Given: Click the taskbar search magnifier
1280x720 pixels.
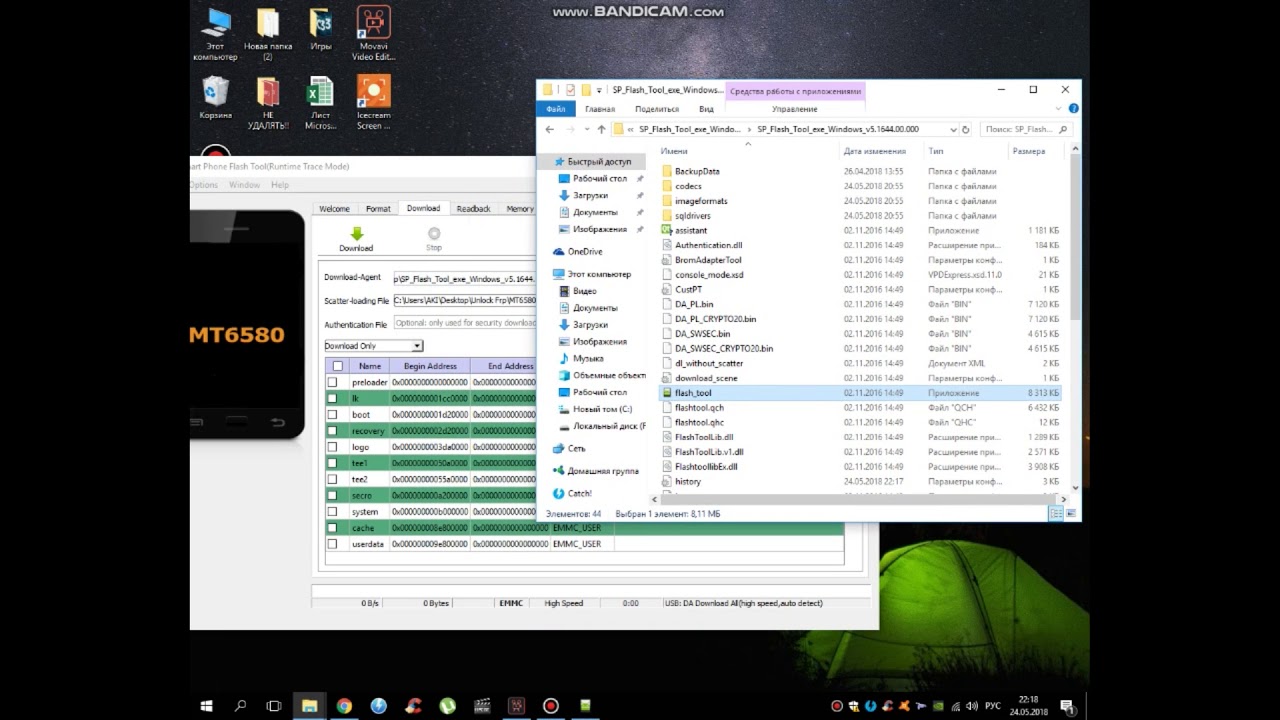Looking at the screenshot, I should [240, 706].
